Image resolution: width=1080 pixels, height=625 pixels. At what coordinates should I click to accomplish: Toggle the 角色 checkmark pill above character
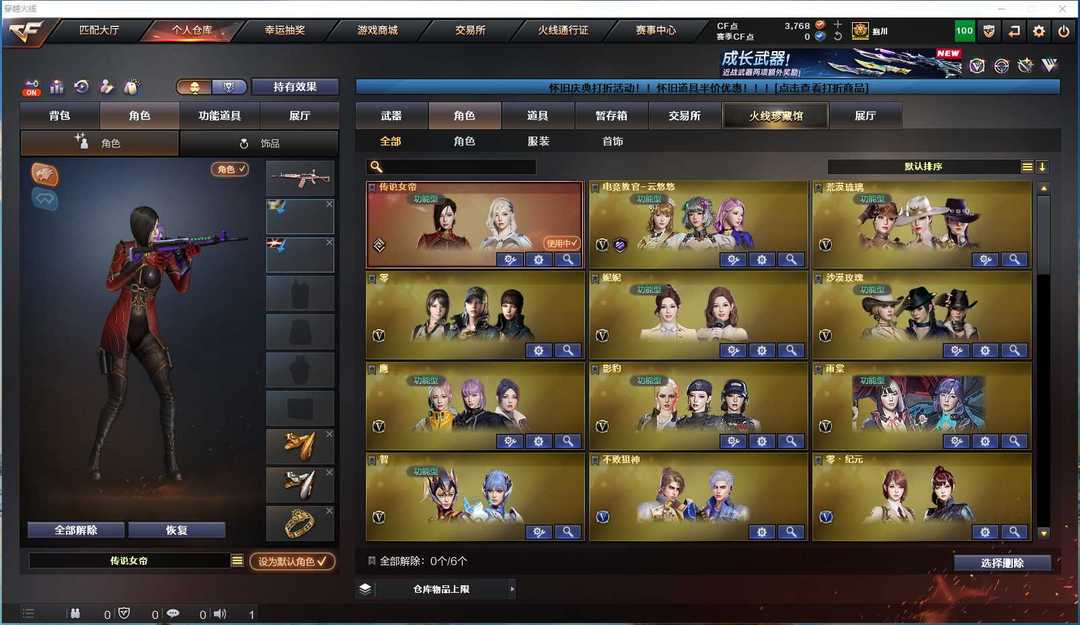click(230, 169)
